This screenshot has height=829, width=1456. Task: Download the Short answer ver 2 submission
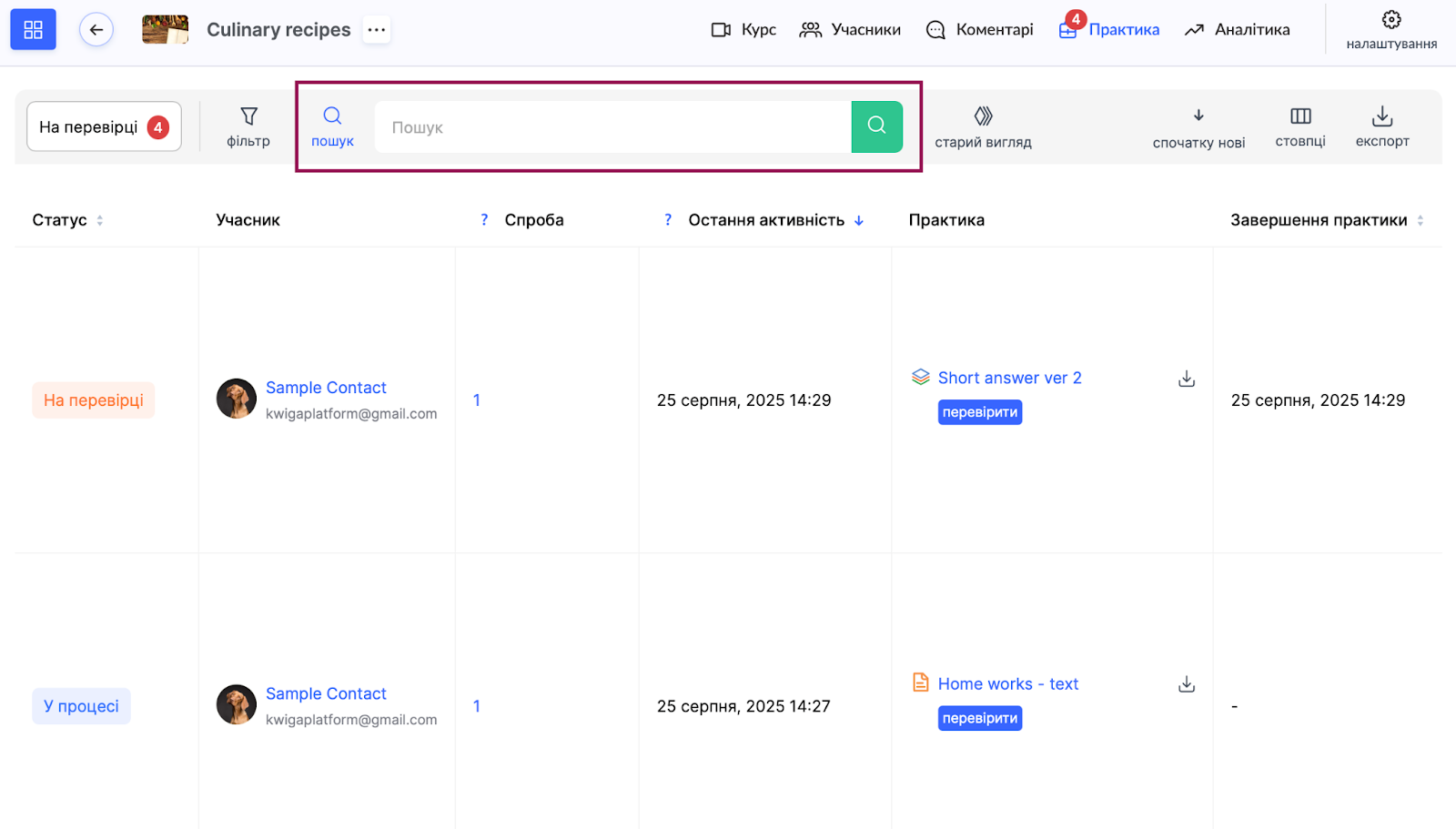1187,379
